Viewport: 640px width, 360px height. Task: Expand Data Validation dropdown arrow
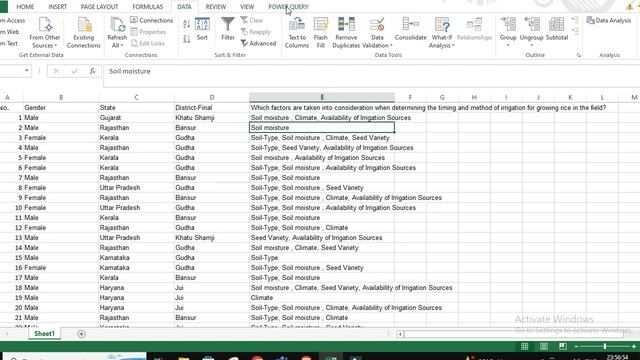(391, 46)
